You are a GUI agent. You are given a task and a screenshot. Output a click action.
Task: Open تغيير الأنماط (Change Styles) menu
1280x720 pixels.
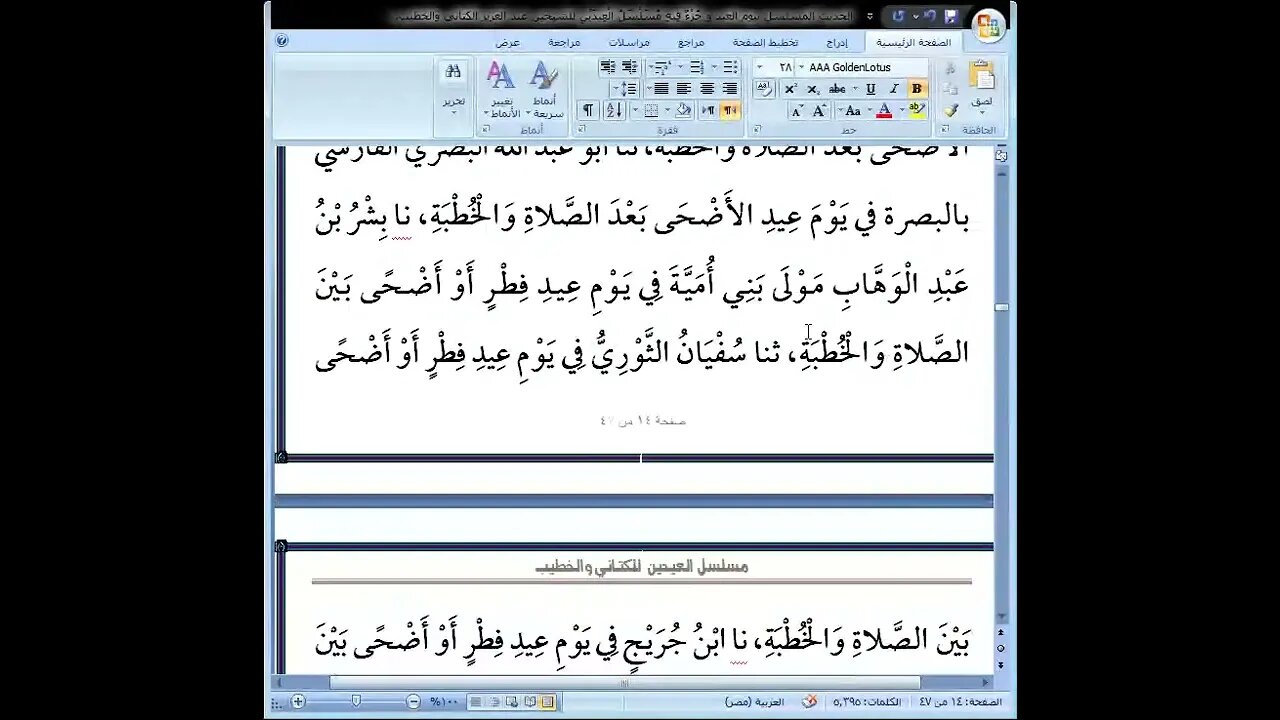click(x=501, y=90)
